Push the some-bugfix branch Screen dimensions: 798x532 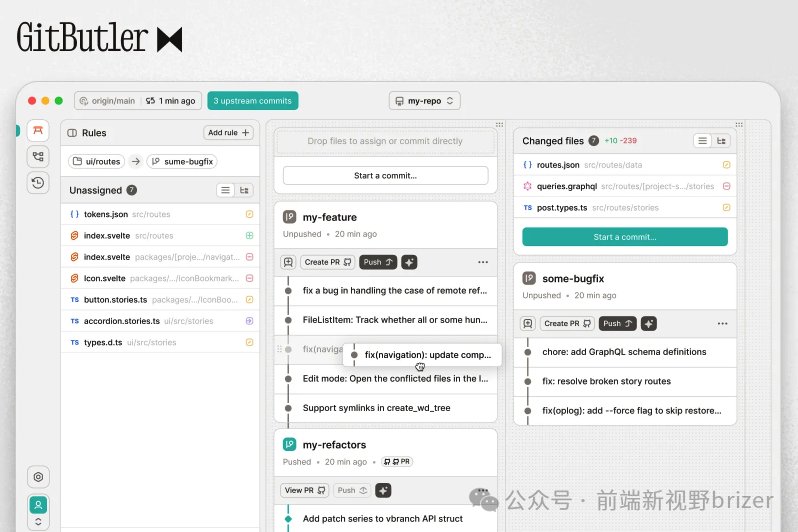click(617, 324)
